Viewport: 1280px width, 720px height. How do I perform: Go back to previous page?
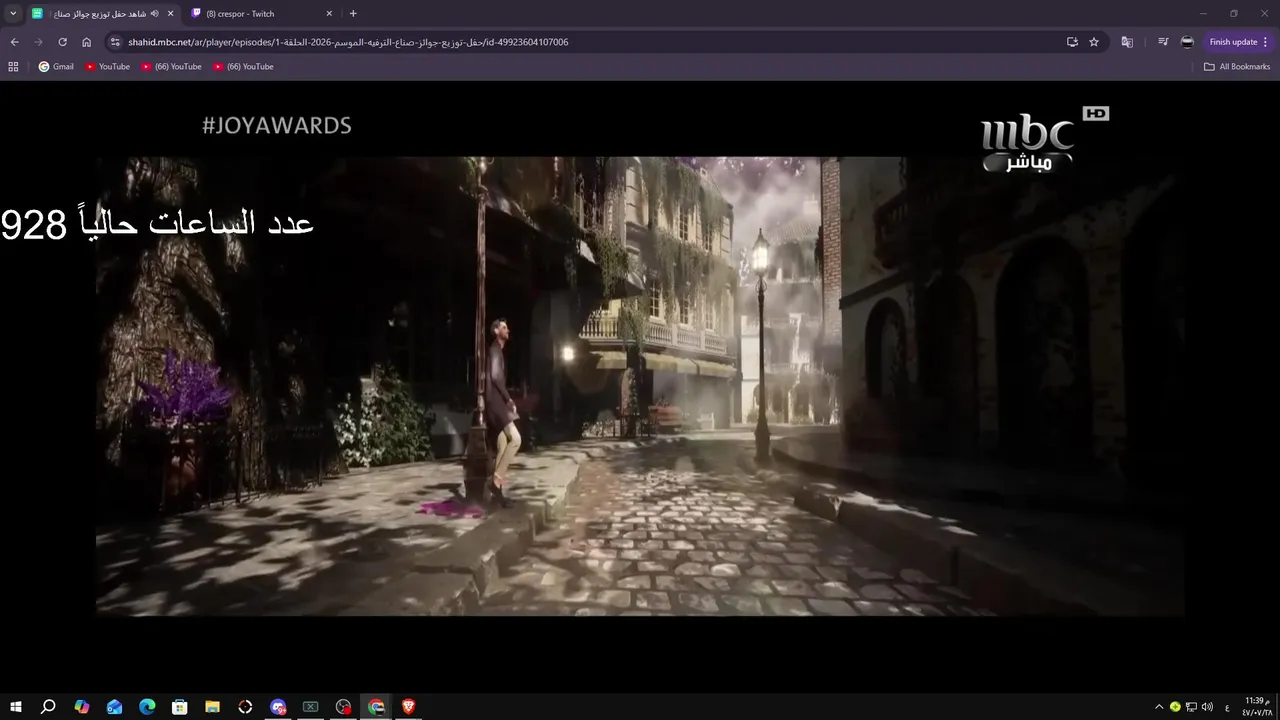point(14,42)
